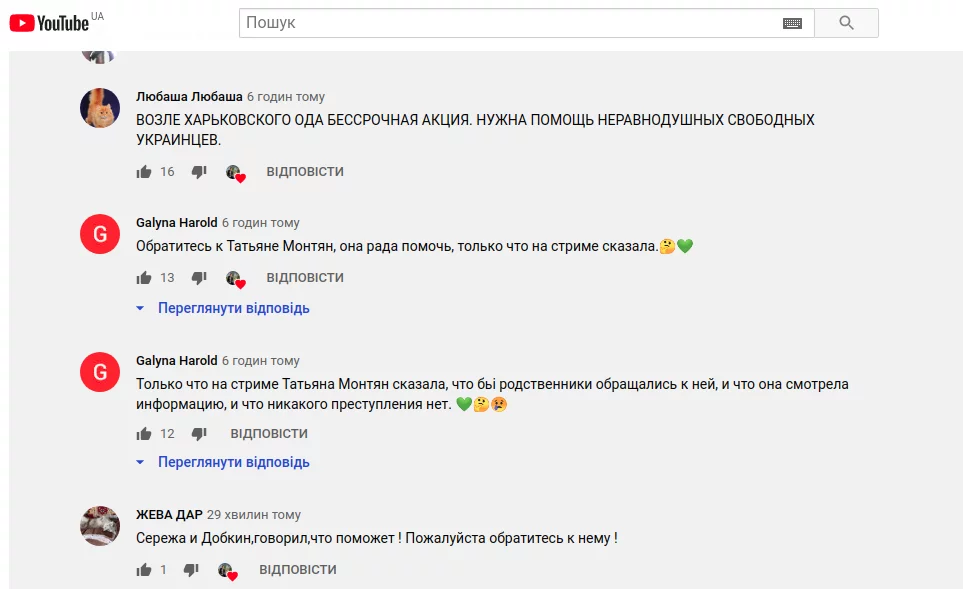Screen dimensions: 963x589
Task: Open Любаша Любаша's cat avatar
Action: coord(100,108)
